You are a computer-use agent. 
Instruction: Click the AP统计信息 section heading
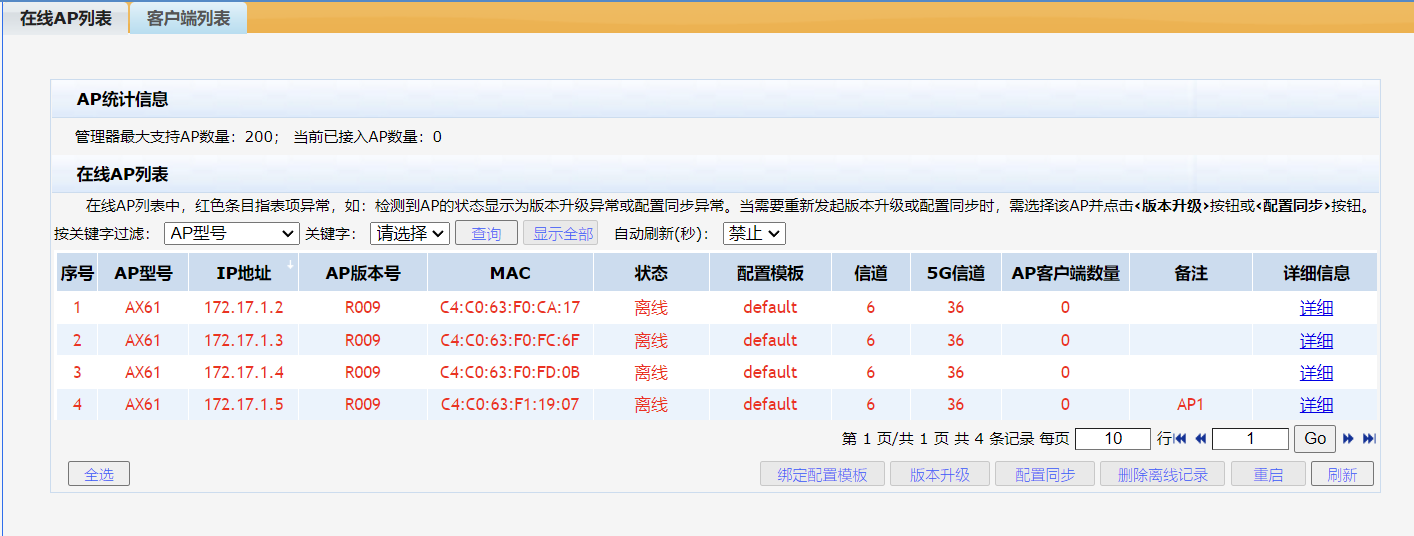[122, 99]
